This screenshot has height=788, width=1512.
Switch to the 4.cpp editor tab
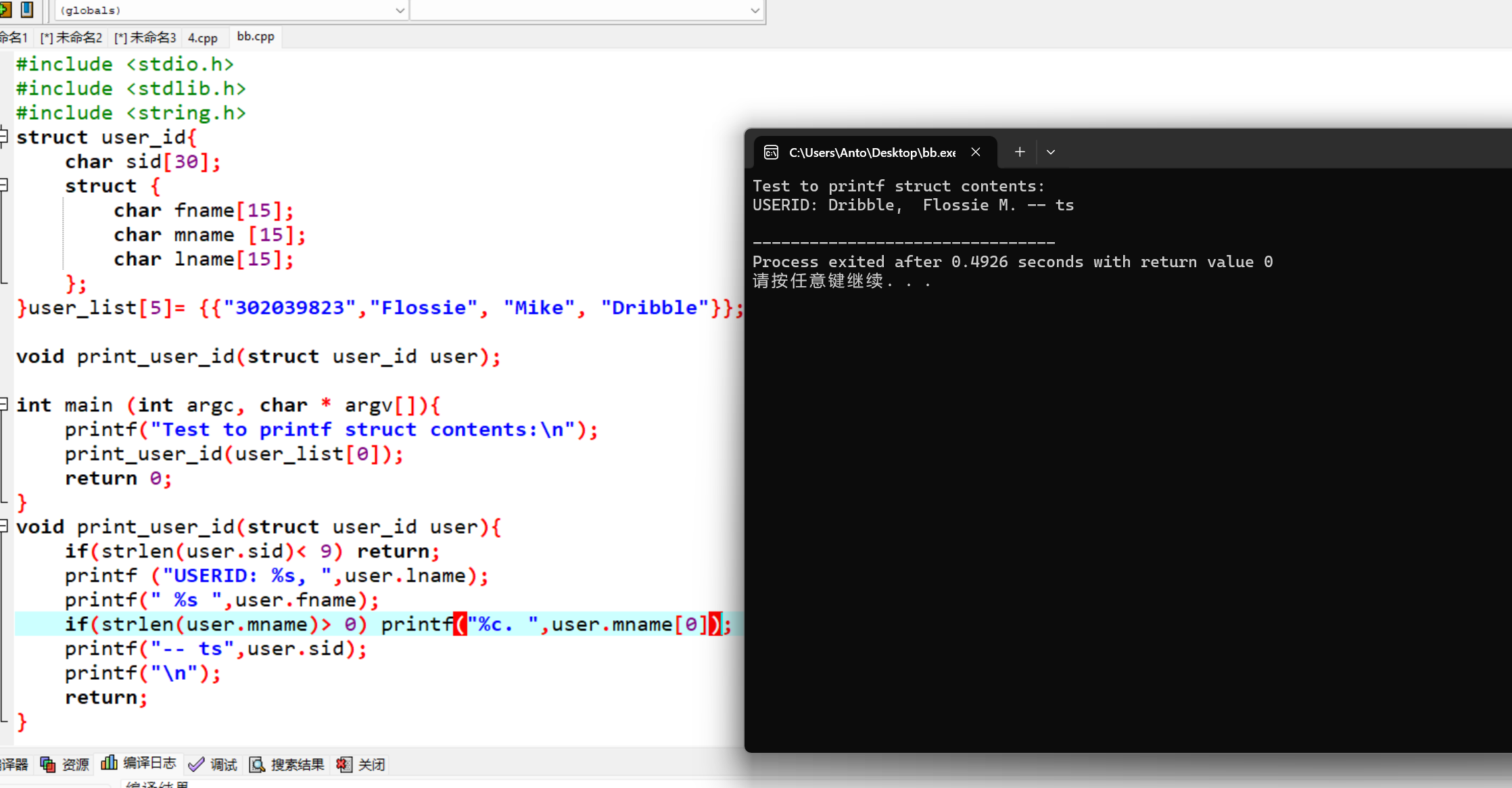[x=203, y=38]
